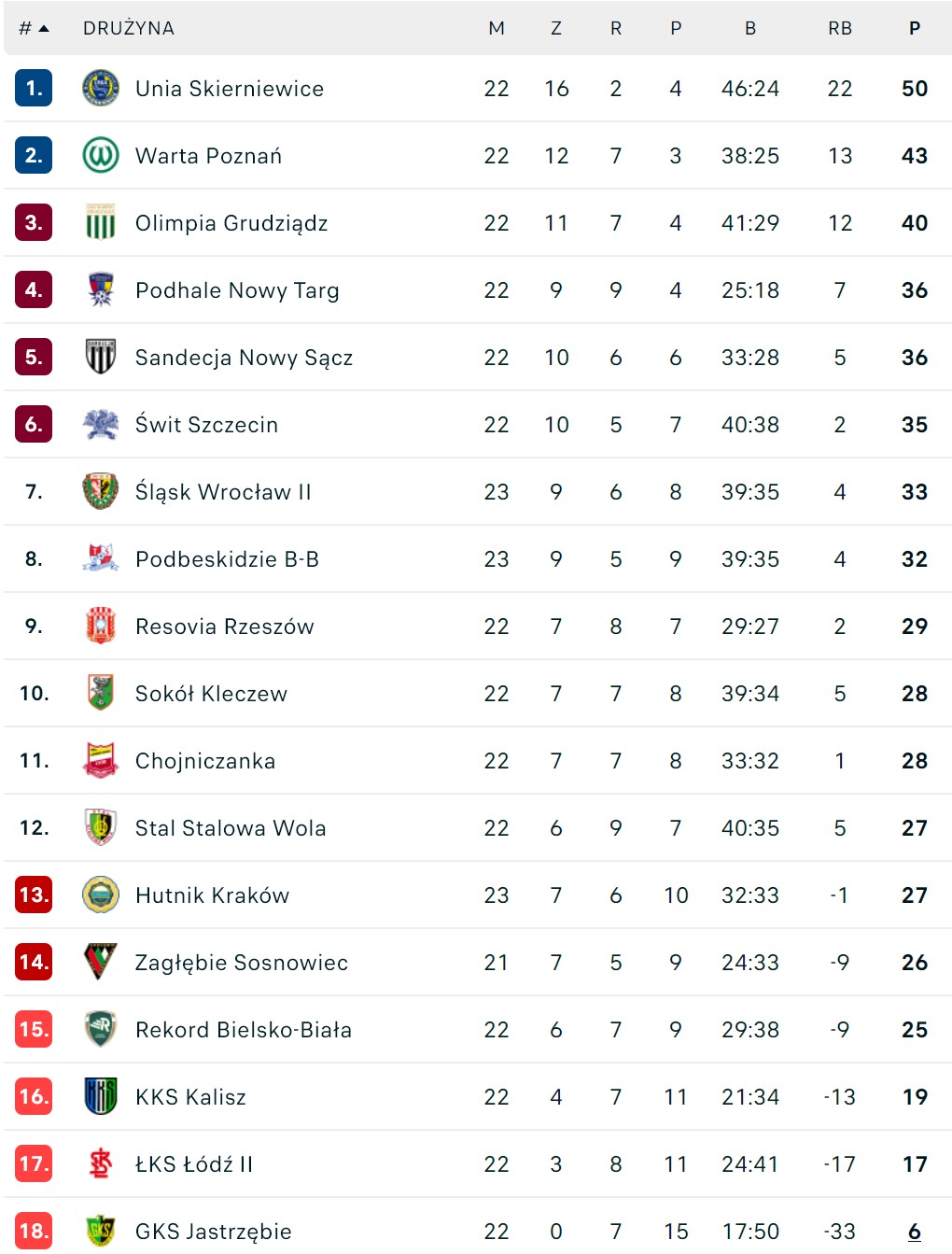Sort by the DRUŻYNA column header
Viewport: 952px width, 1254px height.
click(129, 28)
